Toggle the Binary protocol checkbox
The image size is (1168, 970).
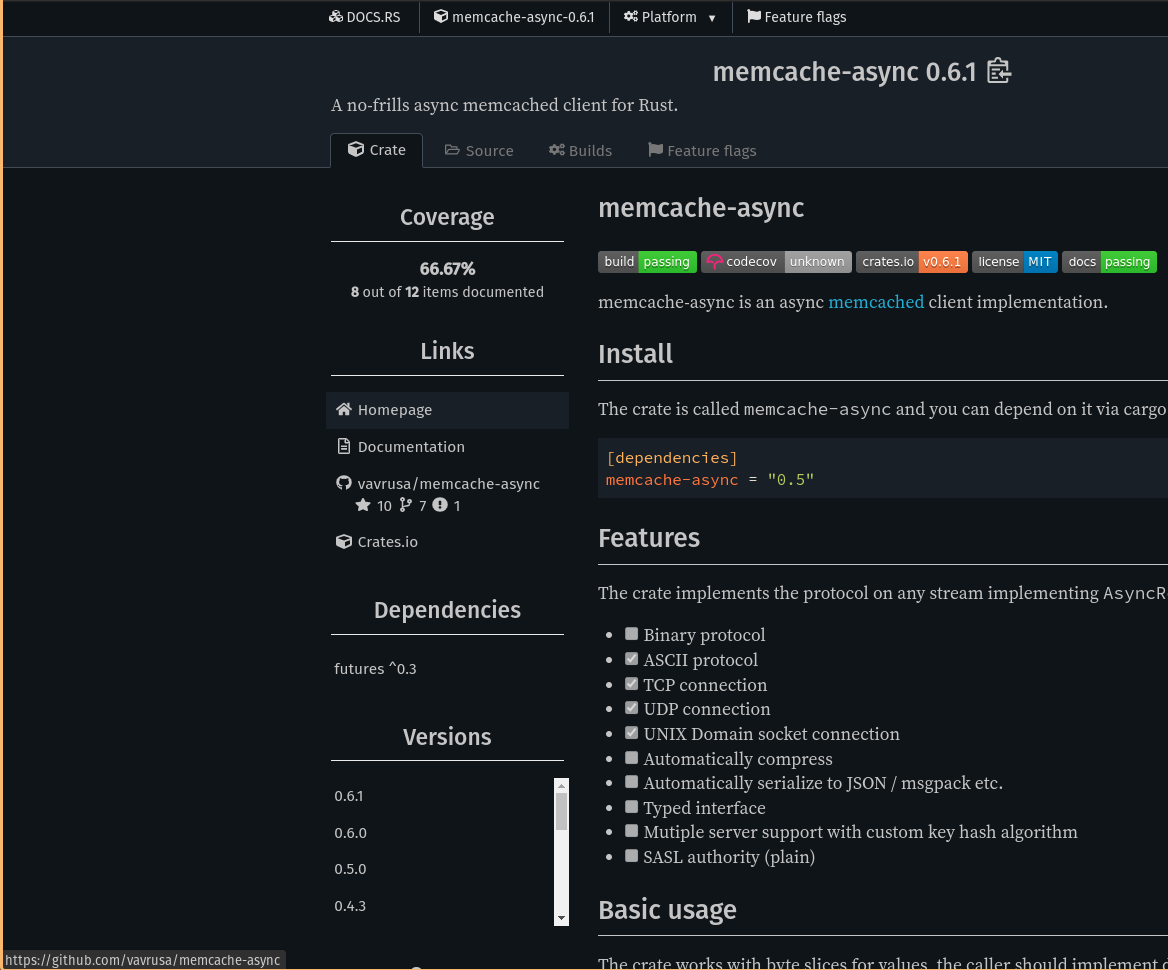coord(632,634)
